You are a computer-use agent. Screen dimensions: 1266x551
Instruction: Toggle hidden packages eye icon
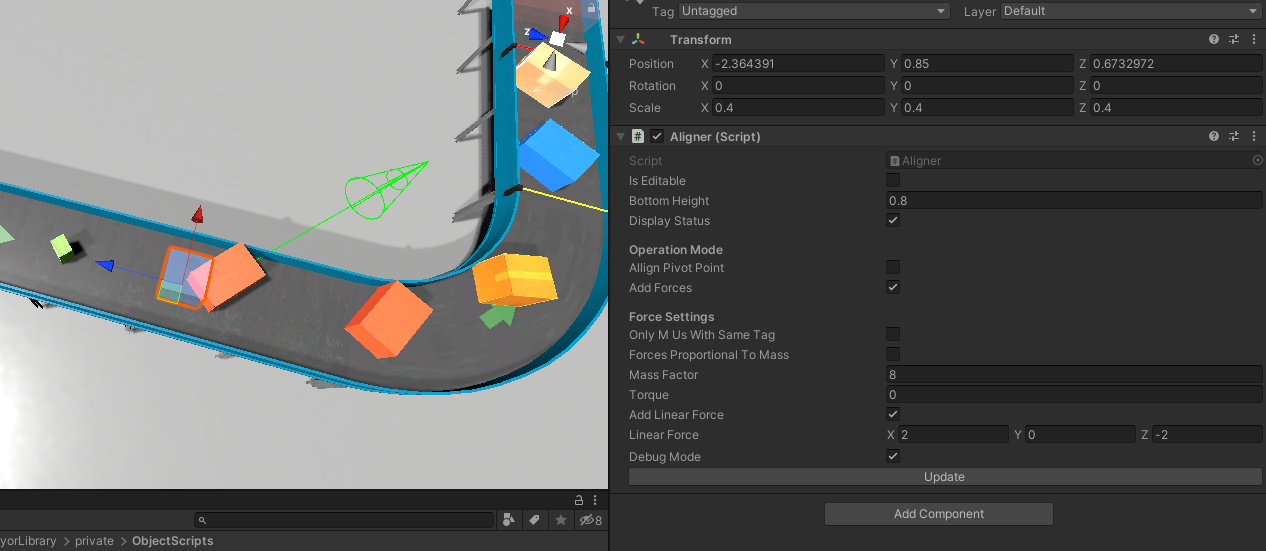[x=590, y=520]
